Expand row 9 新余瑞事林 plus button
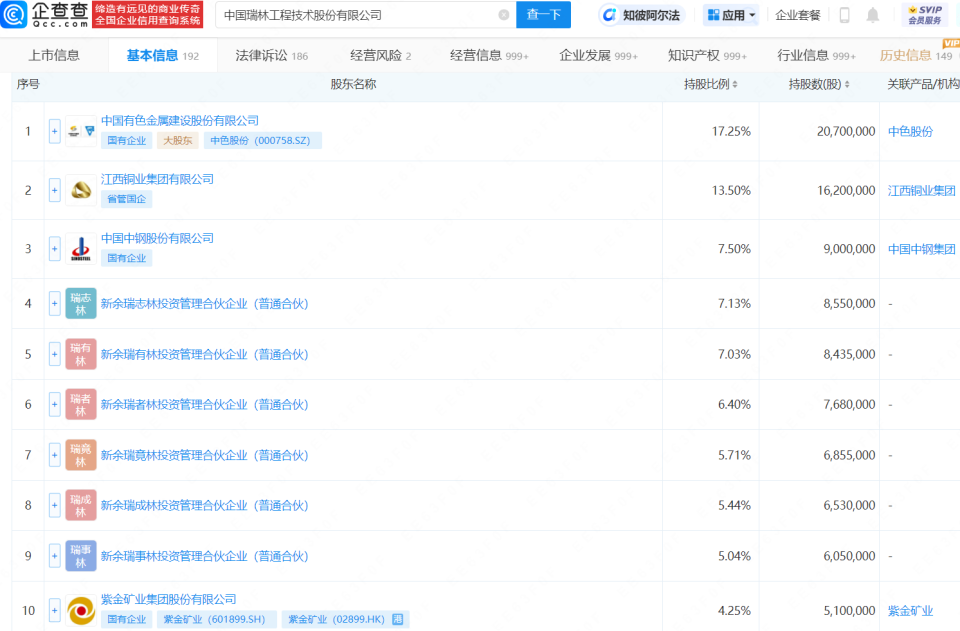960x631 pixels. tap(54, 556)
